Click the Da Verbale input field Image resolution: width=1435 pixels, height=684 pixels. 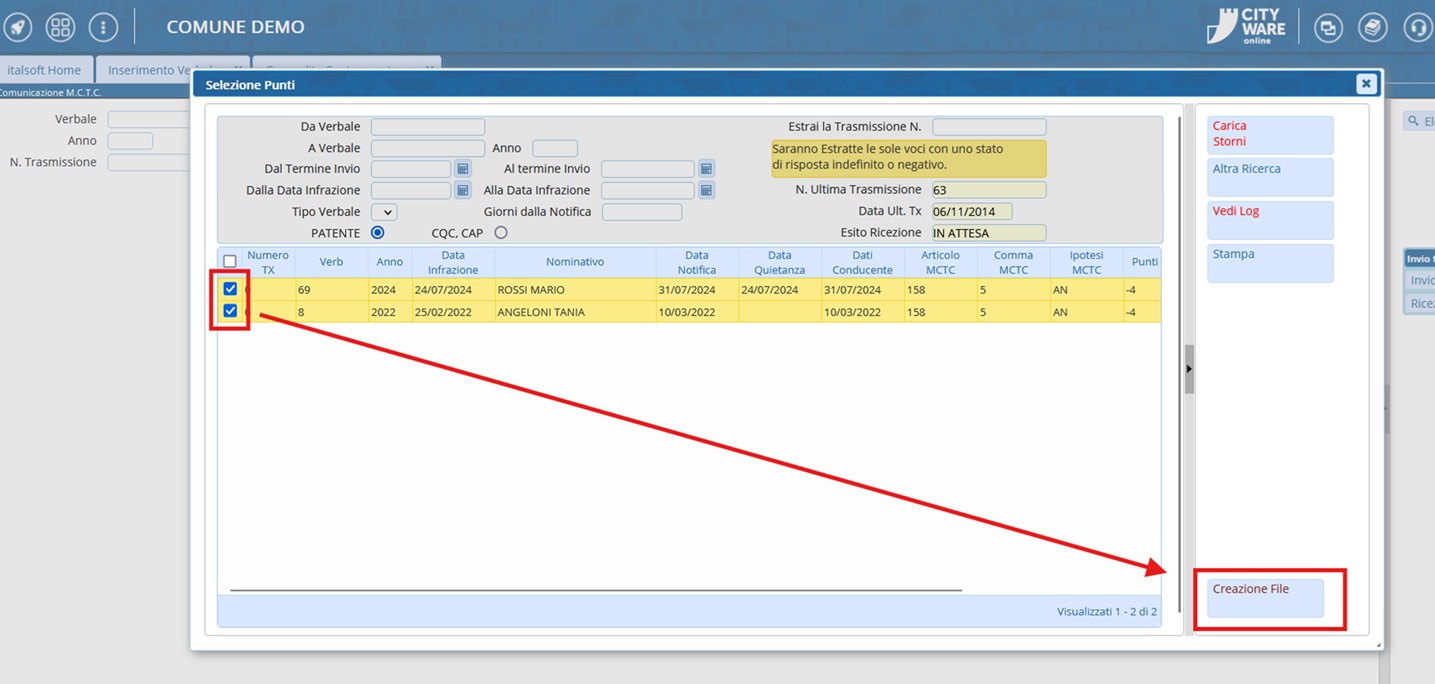[427, 127]
